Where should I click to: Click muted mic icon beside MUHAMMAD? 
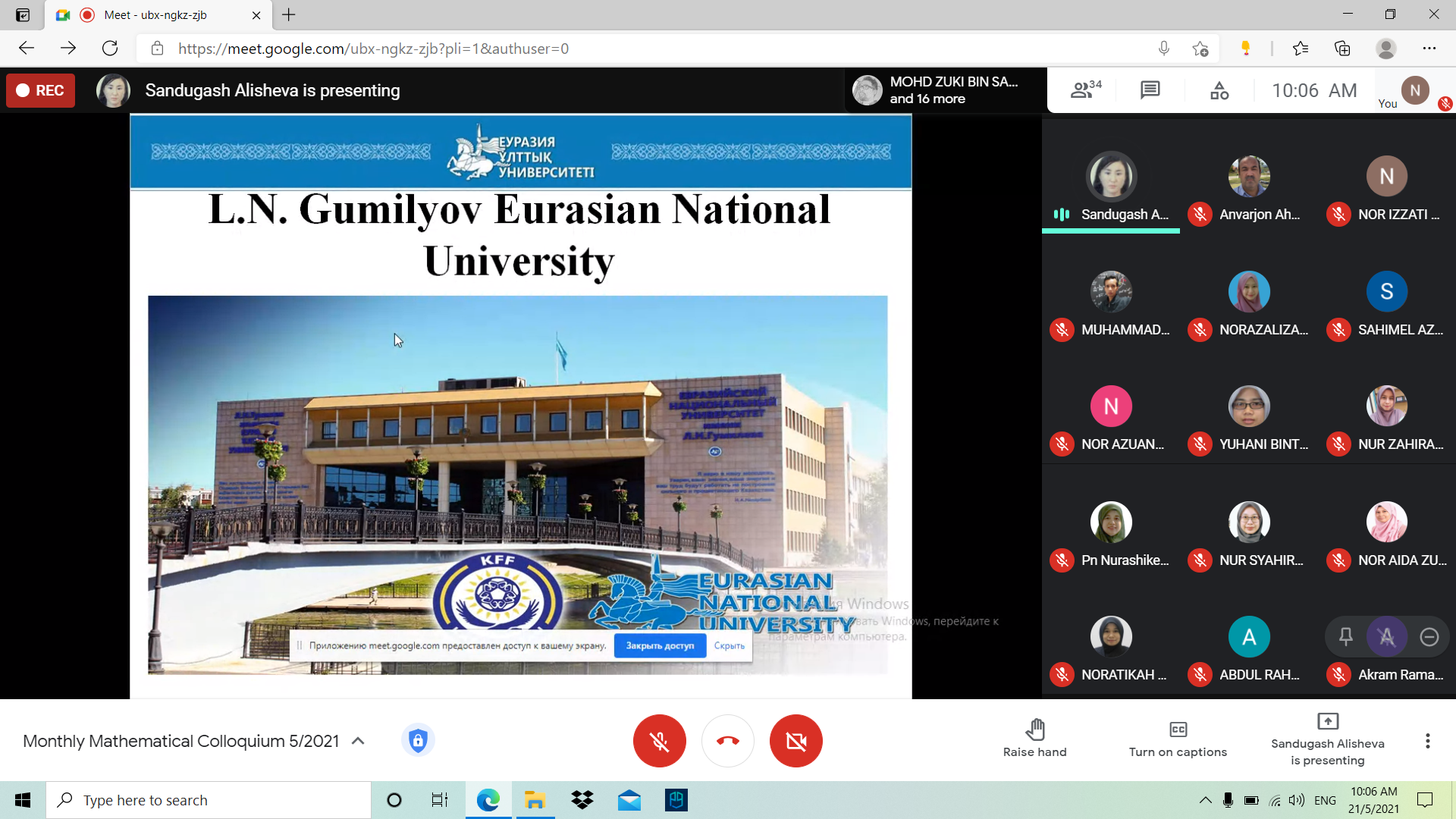(1062, 330)
